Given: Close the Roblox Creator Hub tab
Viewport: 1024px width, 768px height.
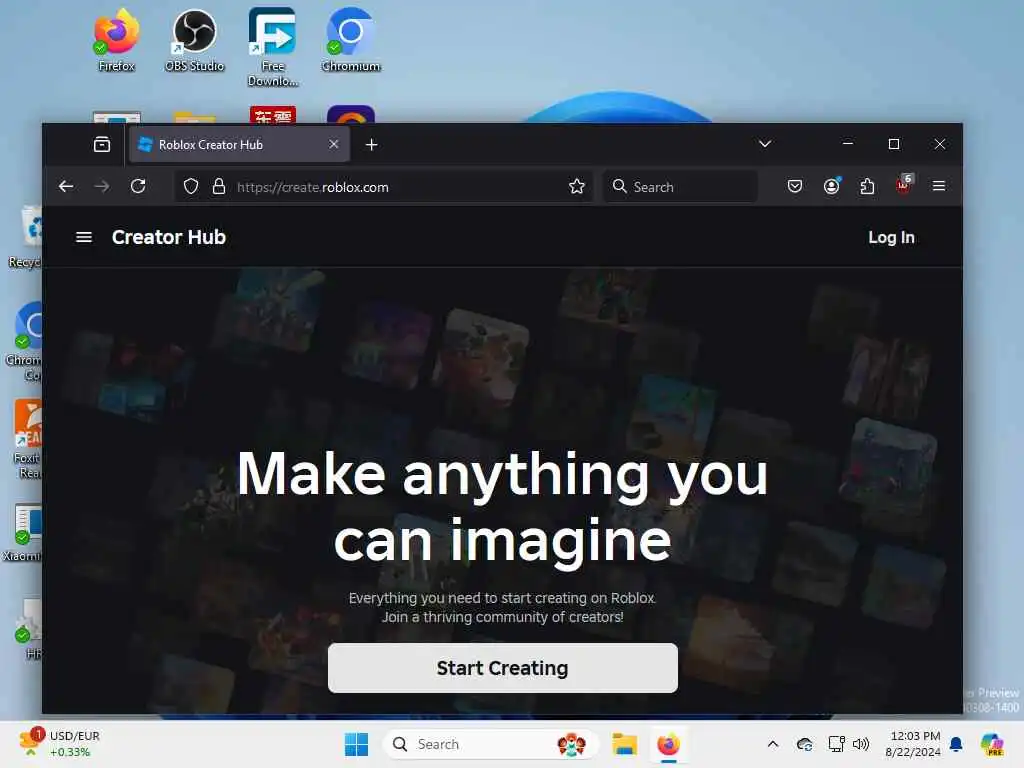Looking at the screenshot, I should [334, 144].
